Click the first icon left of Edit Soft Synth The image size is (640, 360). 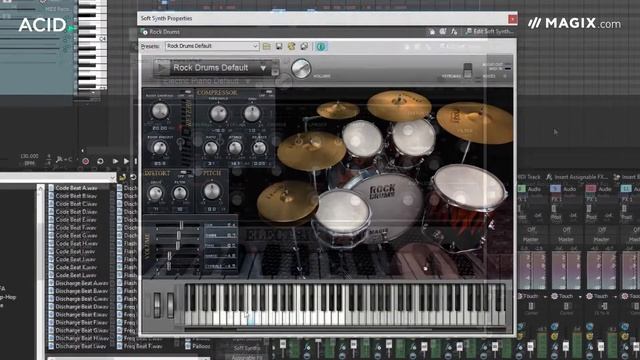coord(432,31)
